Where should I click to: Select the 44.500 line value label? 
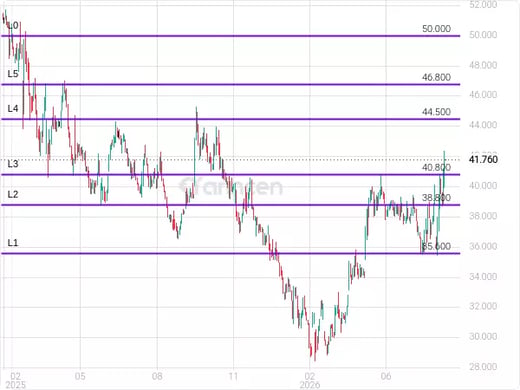point(436,112)
